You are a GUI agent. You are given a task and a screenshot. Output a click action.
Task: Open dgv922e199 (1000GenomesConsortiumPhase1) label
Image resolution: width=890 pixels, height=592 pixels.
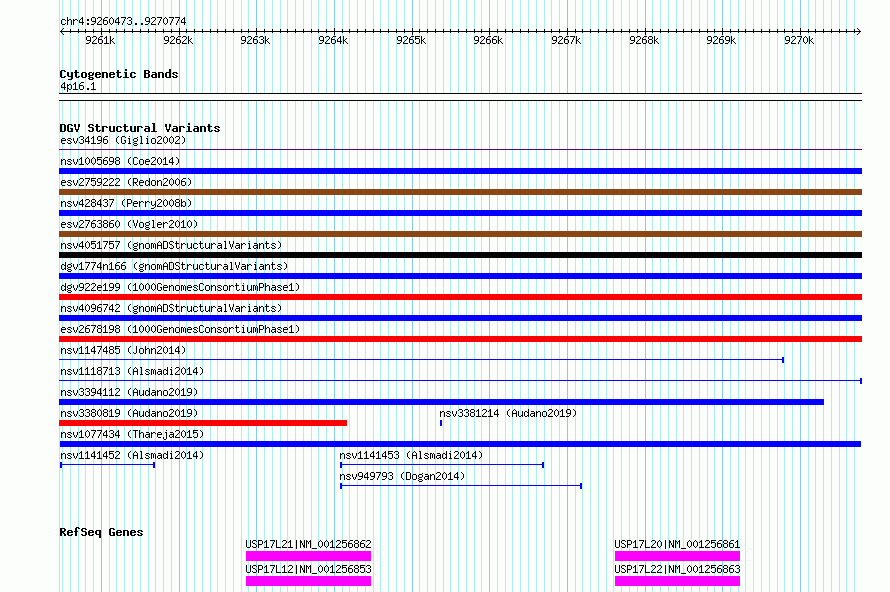tap(180, 287)
